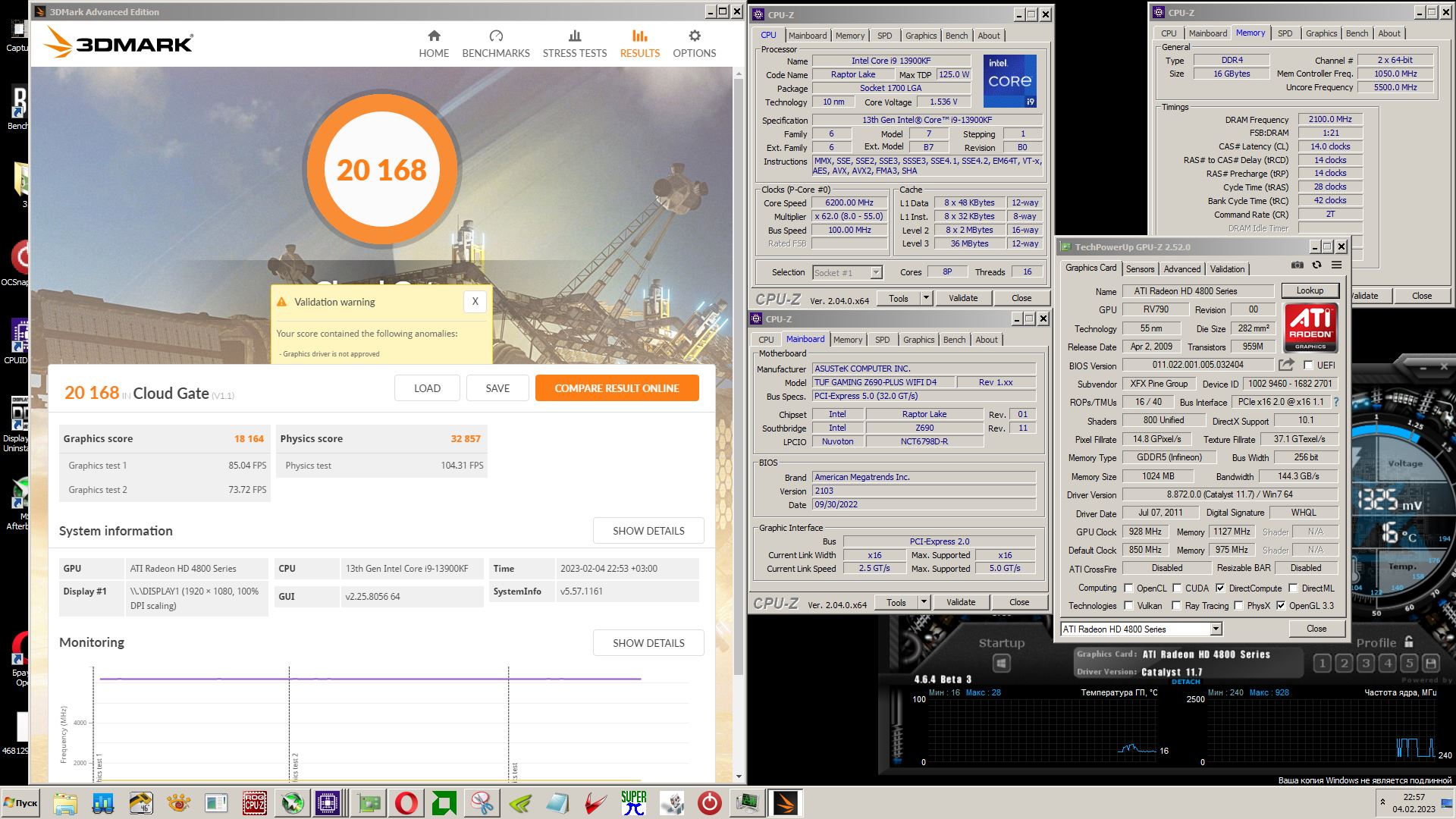Save the profile with the Afterburner floppy icon
The image size is (1456, 819).
point(1431,664)
